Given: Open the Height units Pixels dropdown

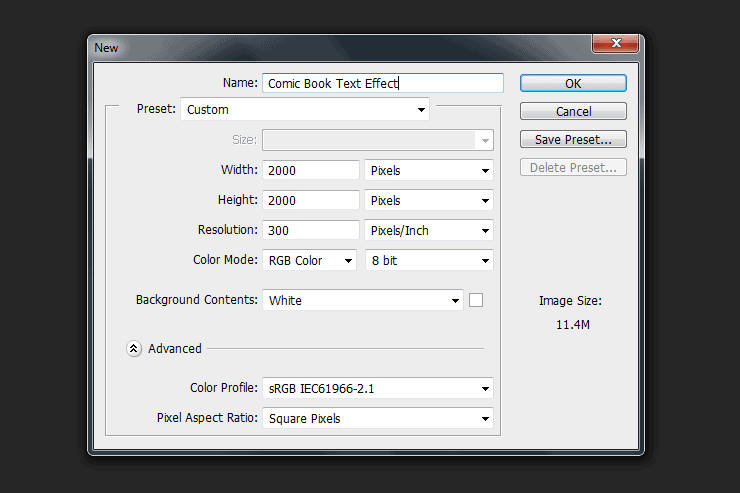Looking at the screenshot, I should click(429, 201).
